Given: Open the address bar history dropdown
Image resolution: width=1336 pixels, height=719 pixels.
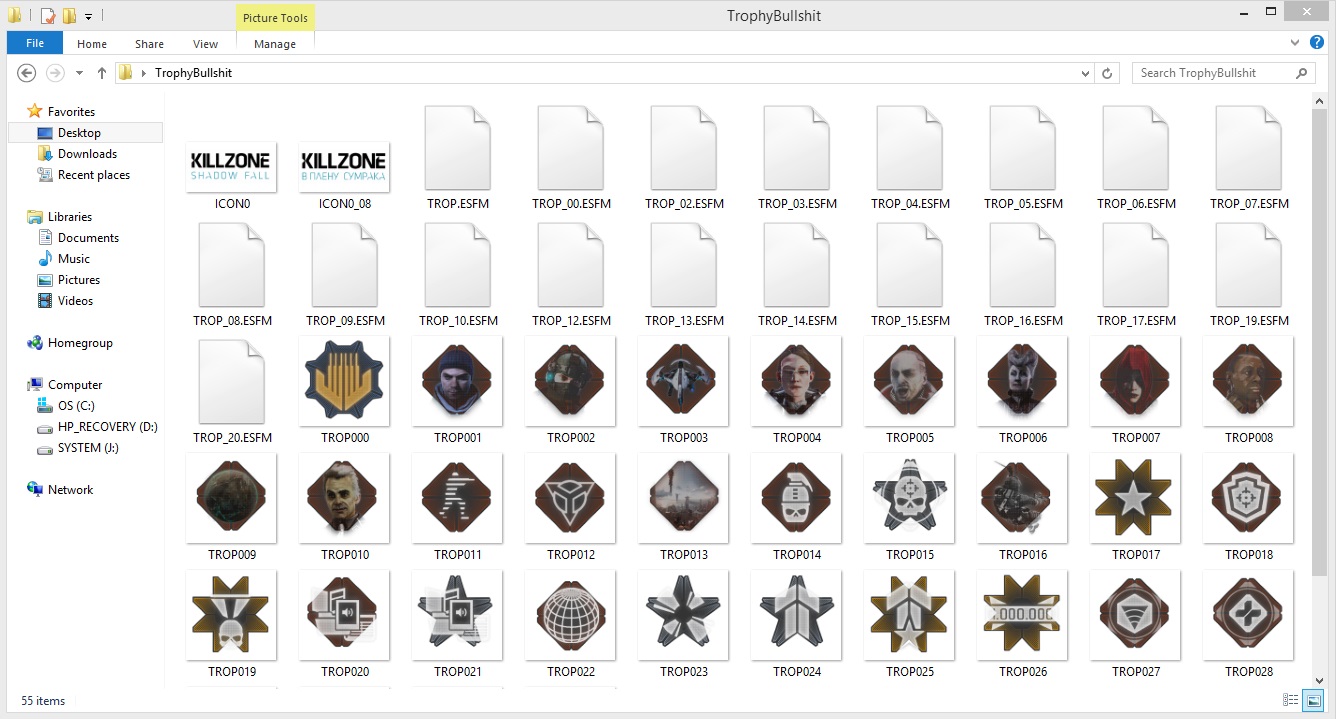Looking at the screenshot, I should tap(1087, 73).
